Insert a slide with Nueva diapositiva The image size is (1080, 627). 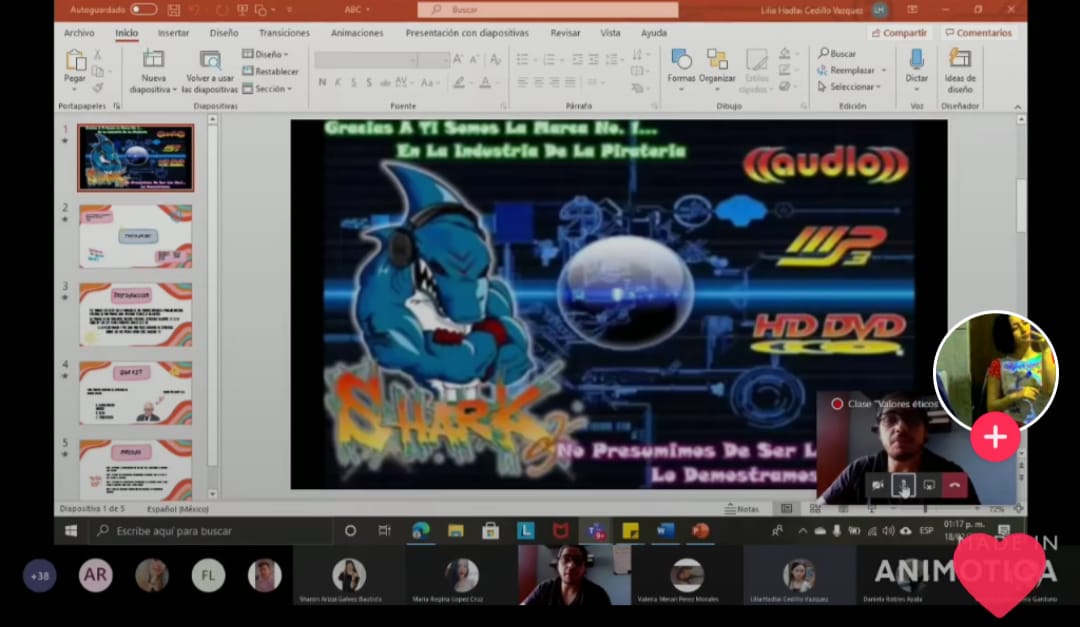coord(153,70)
